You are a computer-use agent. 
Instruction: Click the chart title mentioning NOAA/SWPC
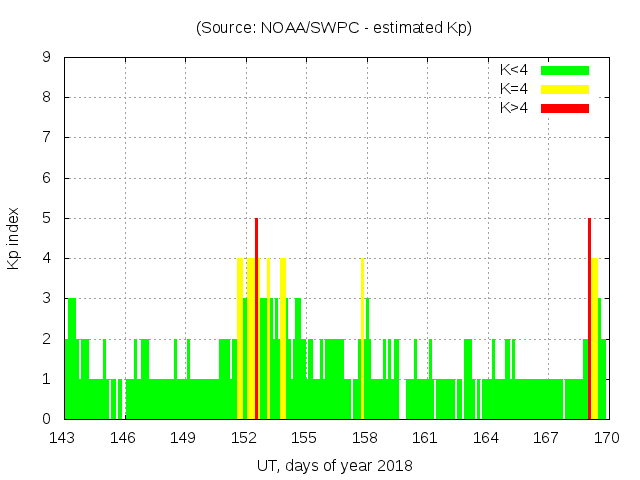pyautogui.click(x=334, y=28)
